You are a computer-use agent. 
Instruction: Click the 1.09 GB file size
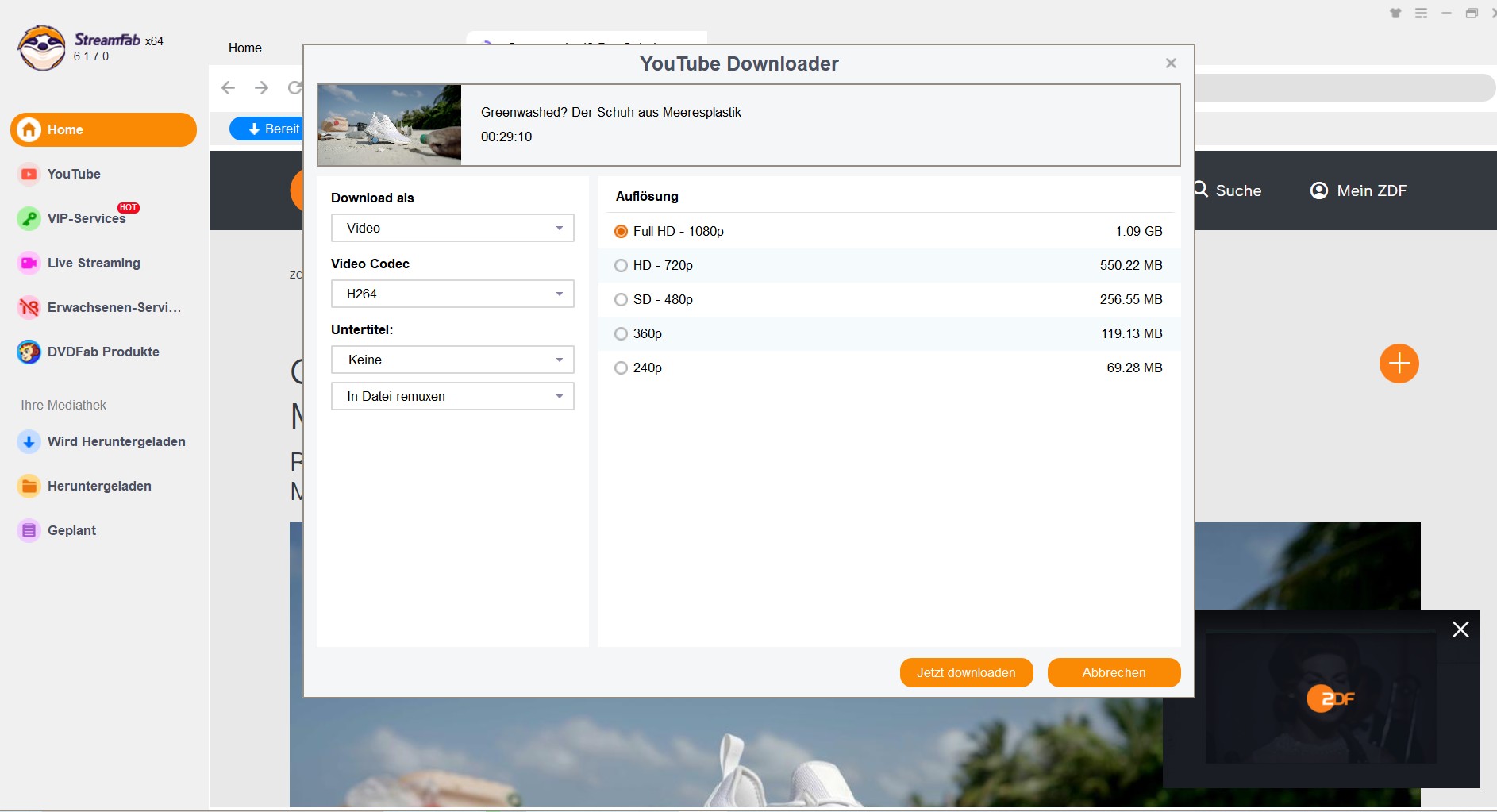point(1138,231)
